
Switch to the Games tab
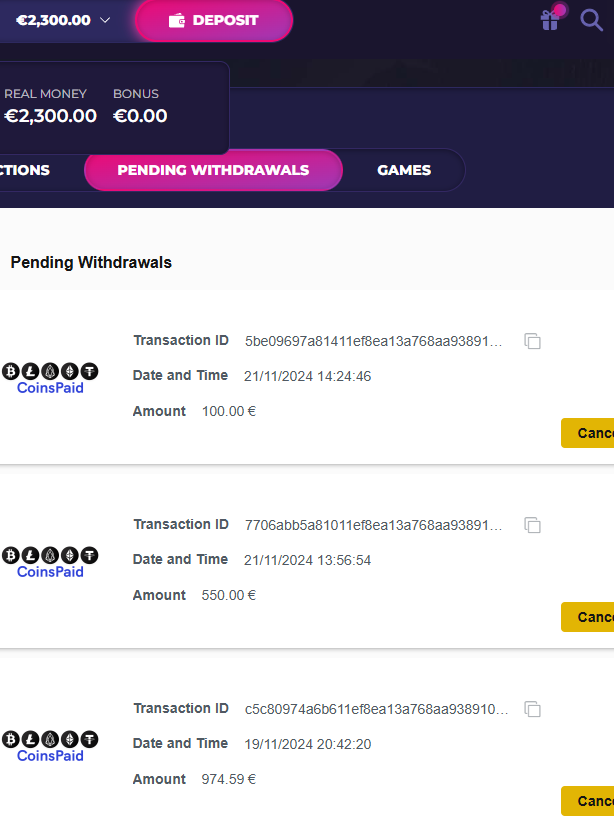click(404, 170)
